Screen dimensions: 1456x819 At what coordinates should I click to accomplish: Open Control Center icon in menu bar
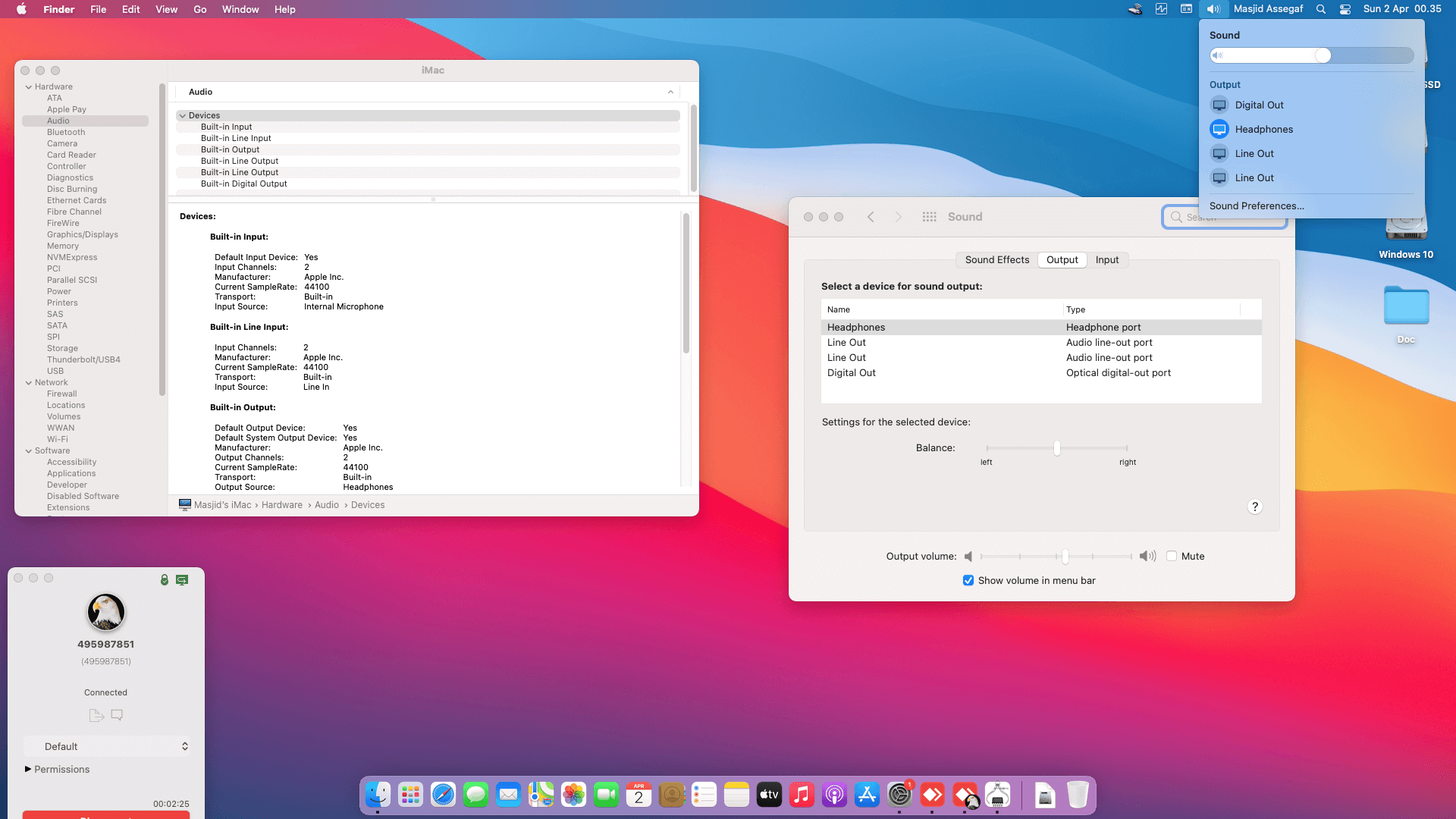coord(1345,9)
